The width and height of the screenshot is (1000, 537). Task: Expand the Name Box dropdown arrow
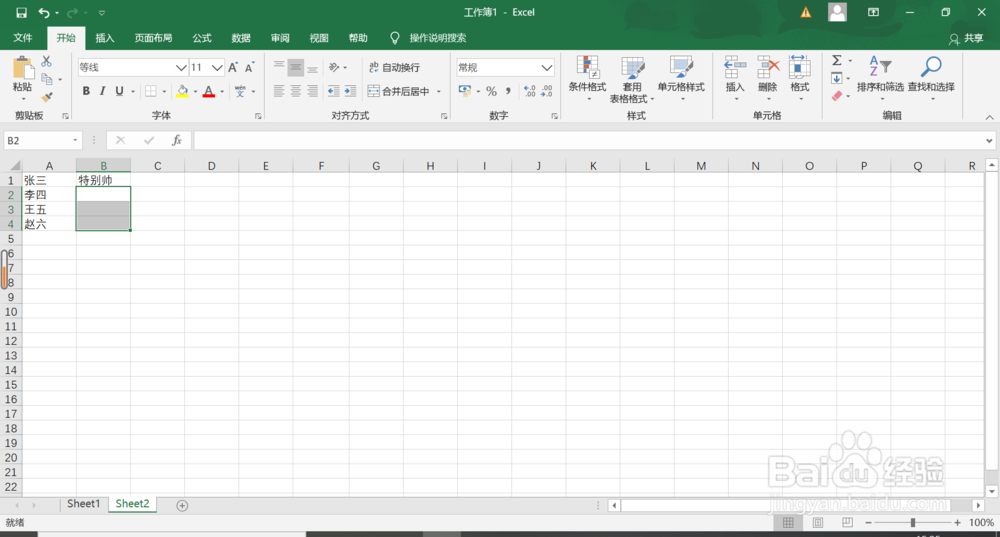coord(75,140)
